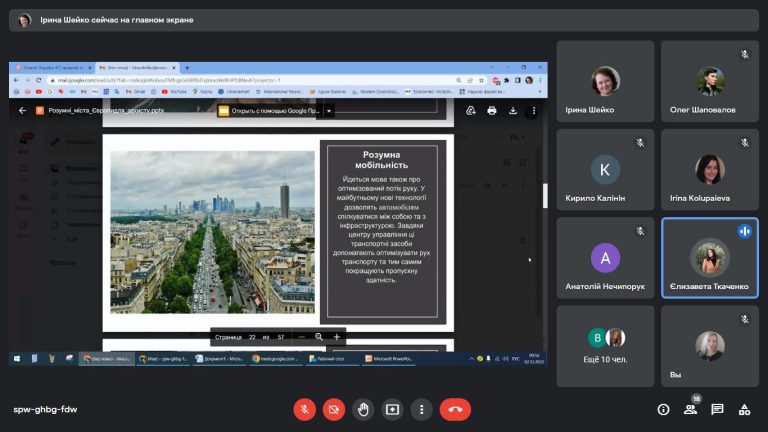
Task: Select Кирило Калінін participant tile
Action: (605, 169)
